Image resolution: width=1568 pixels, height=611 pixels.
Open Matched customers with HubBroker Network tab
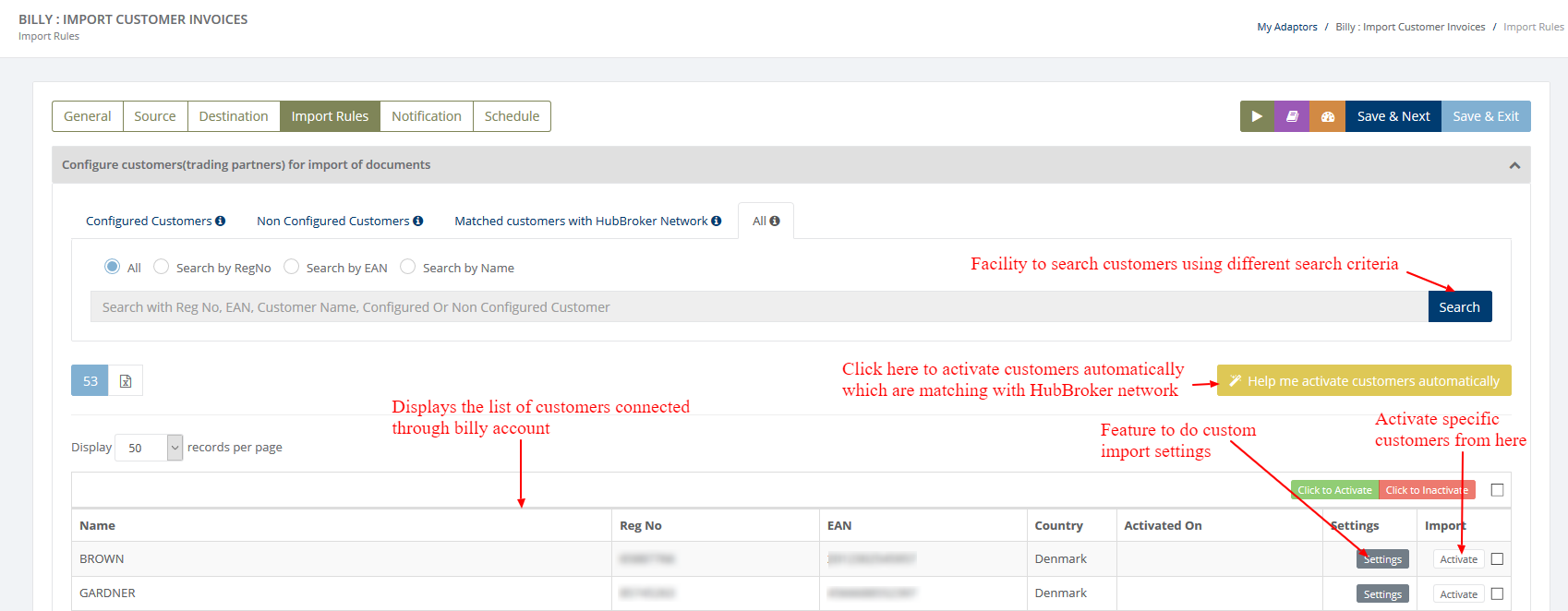click(x=587, y=221)
